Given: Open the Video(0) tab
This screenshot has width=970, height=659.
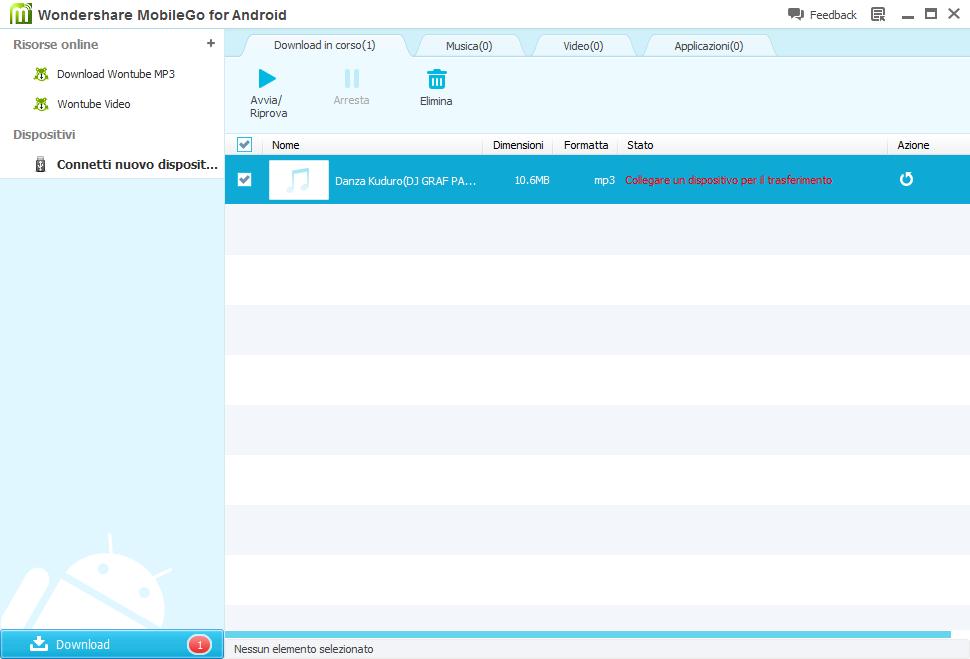Looking at the screenshot, I should tap(583, 46).
